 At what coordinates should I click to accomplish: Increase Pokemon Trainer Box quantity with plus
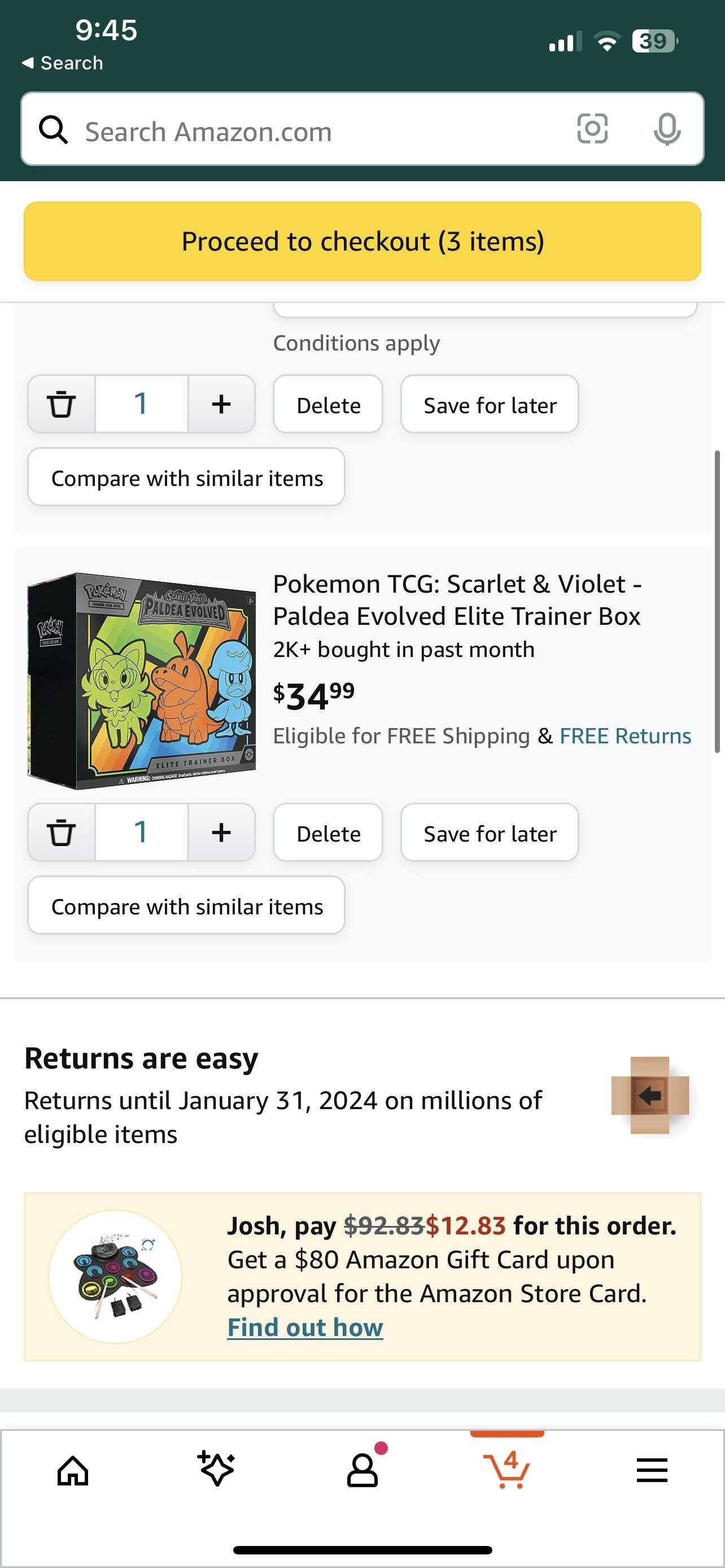tap(221, 832)
